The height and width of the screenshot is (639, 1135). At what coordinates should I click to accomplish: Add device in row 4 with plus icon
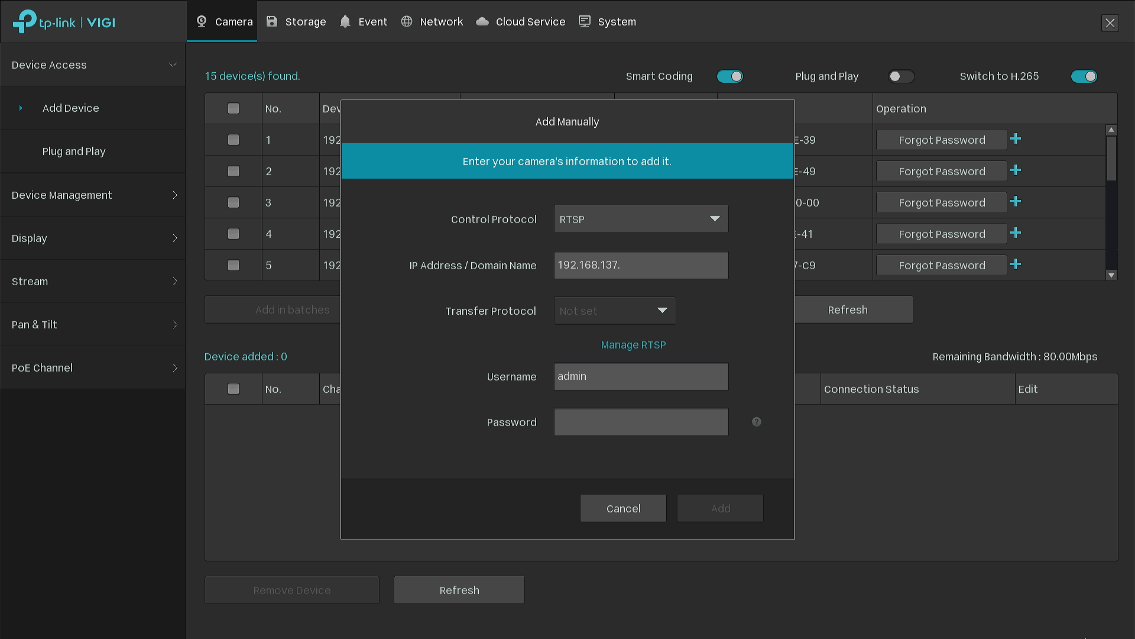click(x=1016, y=233)
